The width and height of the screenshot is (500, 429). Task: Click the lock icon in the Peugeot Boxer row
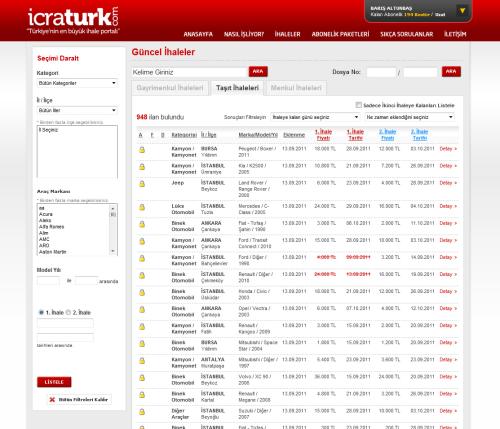click(x=142, y=150)
